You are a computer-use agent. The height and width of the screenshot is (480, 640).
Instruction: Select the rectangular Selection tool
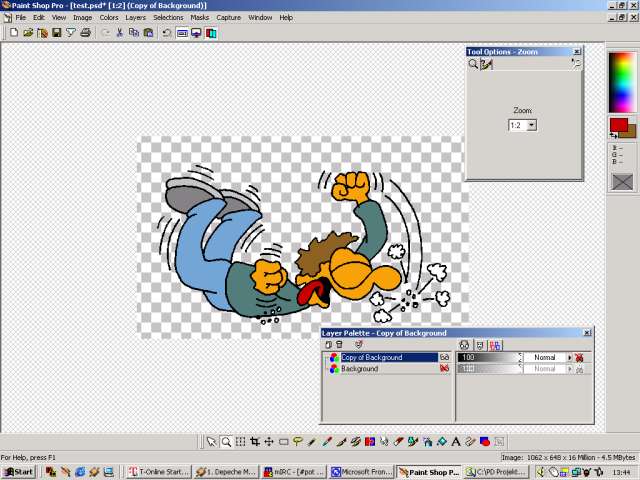(x=284, y=442)
